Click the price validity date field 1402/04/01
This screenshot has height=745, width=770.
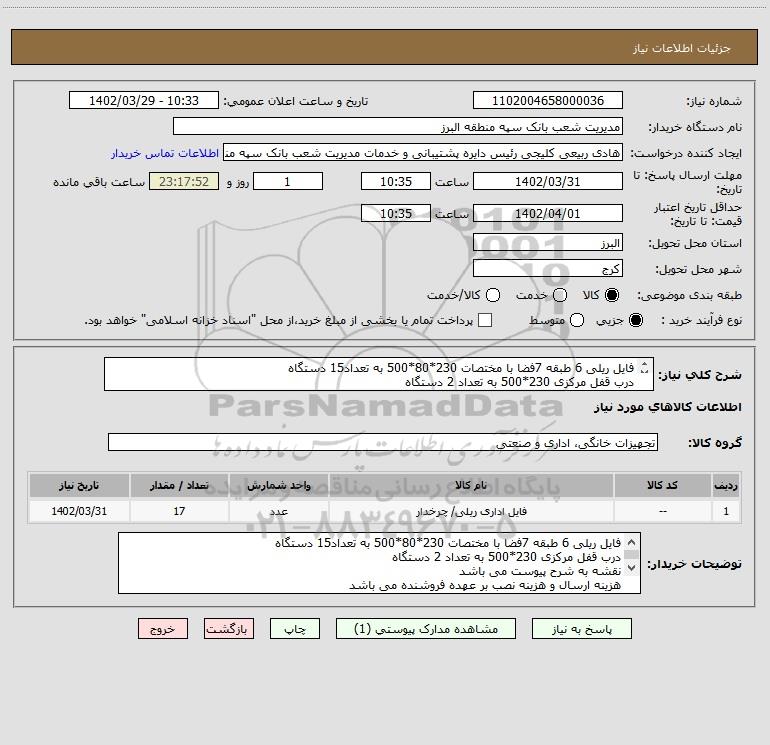click(548, 213)
